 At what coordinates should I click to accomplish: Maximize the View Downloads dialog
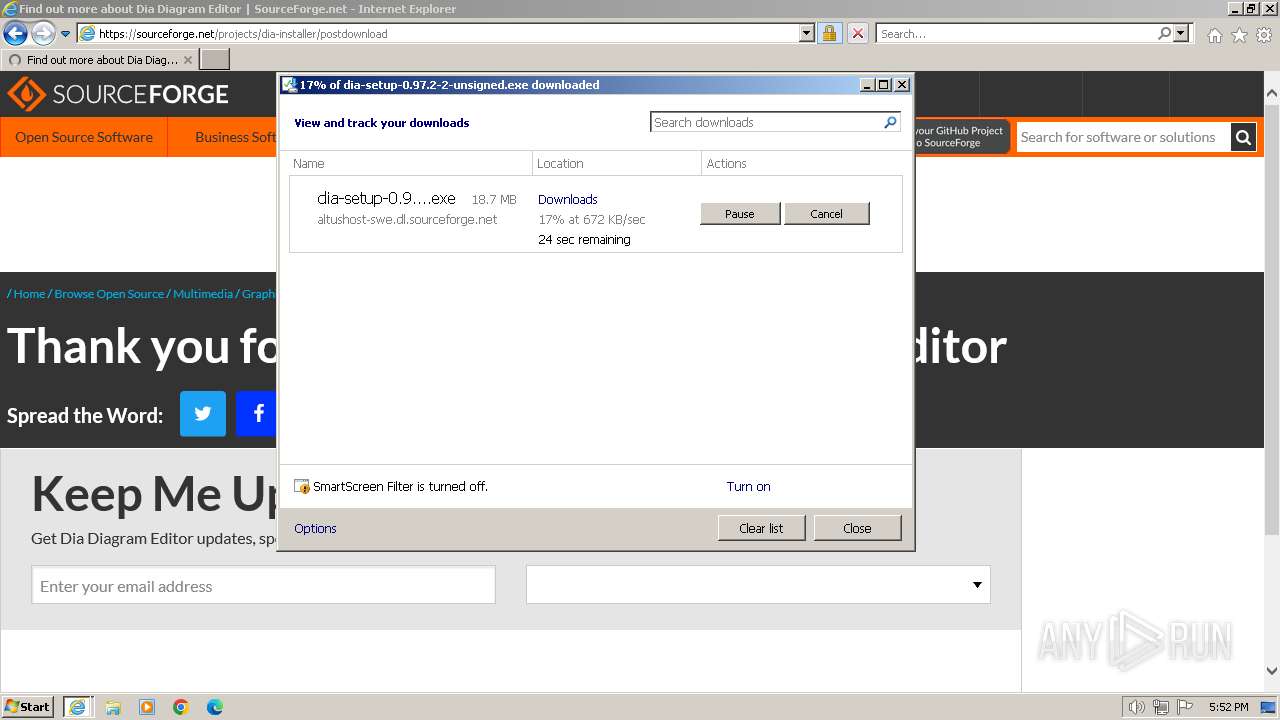click(x=884, y=85)
